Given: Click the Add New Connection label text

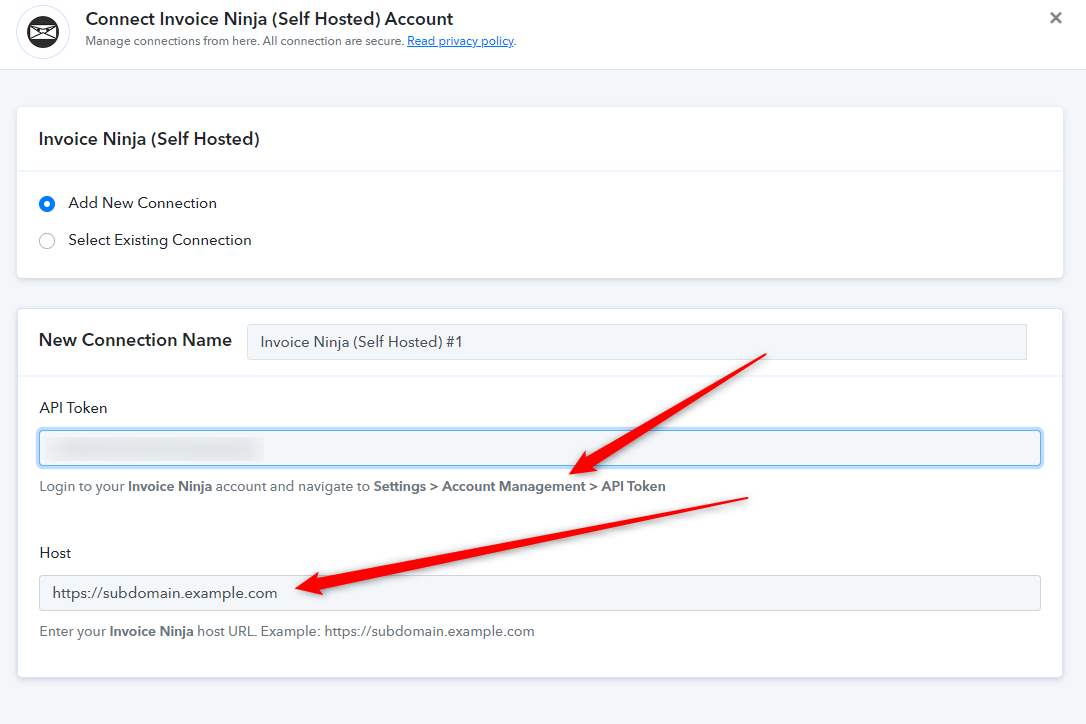Looking at the screenshot, I should point(143,203).
